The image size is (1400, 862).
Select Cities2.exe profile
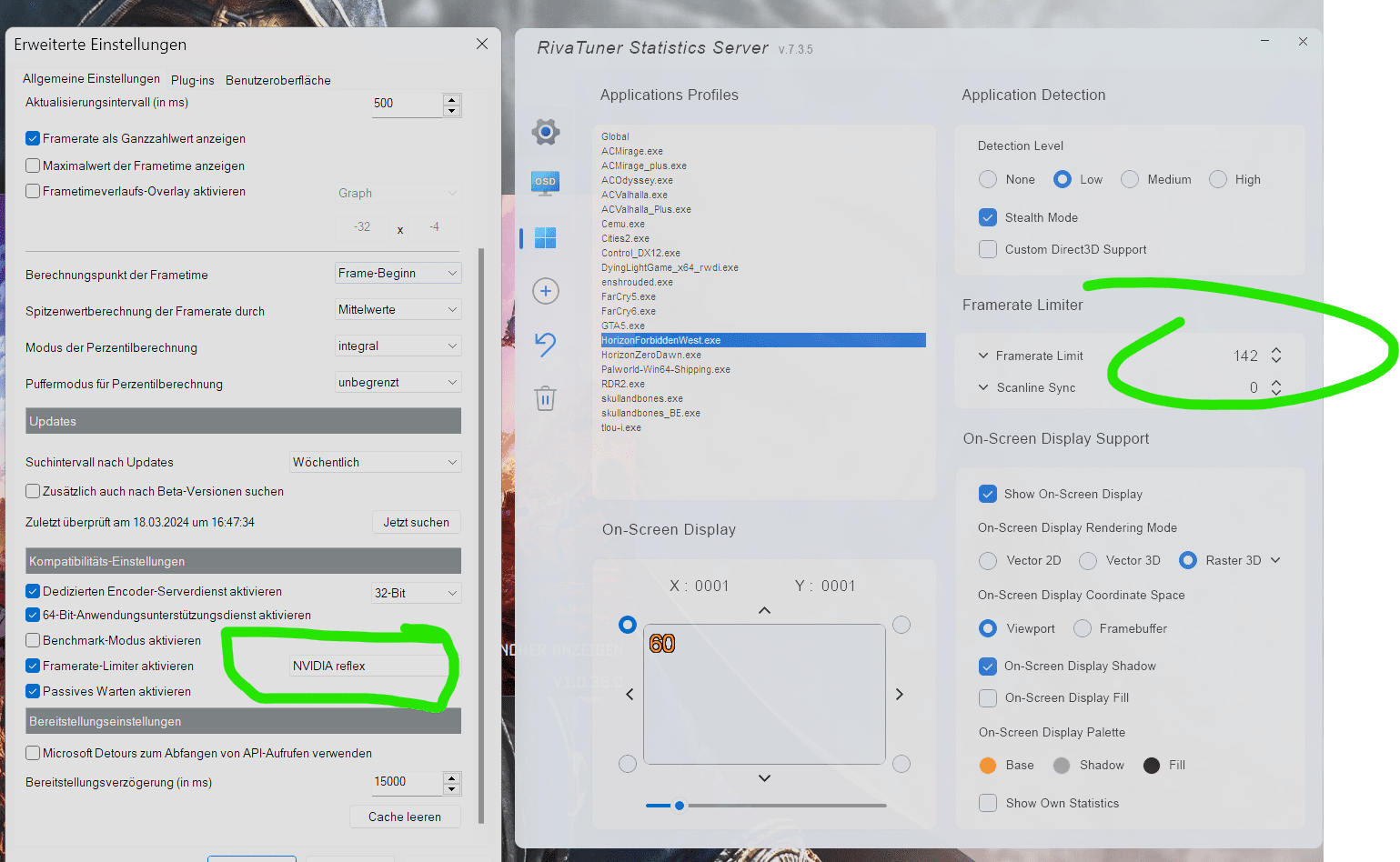coord(625,238)
